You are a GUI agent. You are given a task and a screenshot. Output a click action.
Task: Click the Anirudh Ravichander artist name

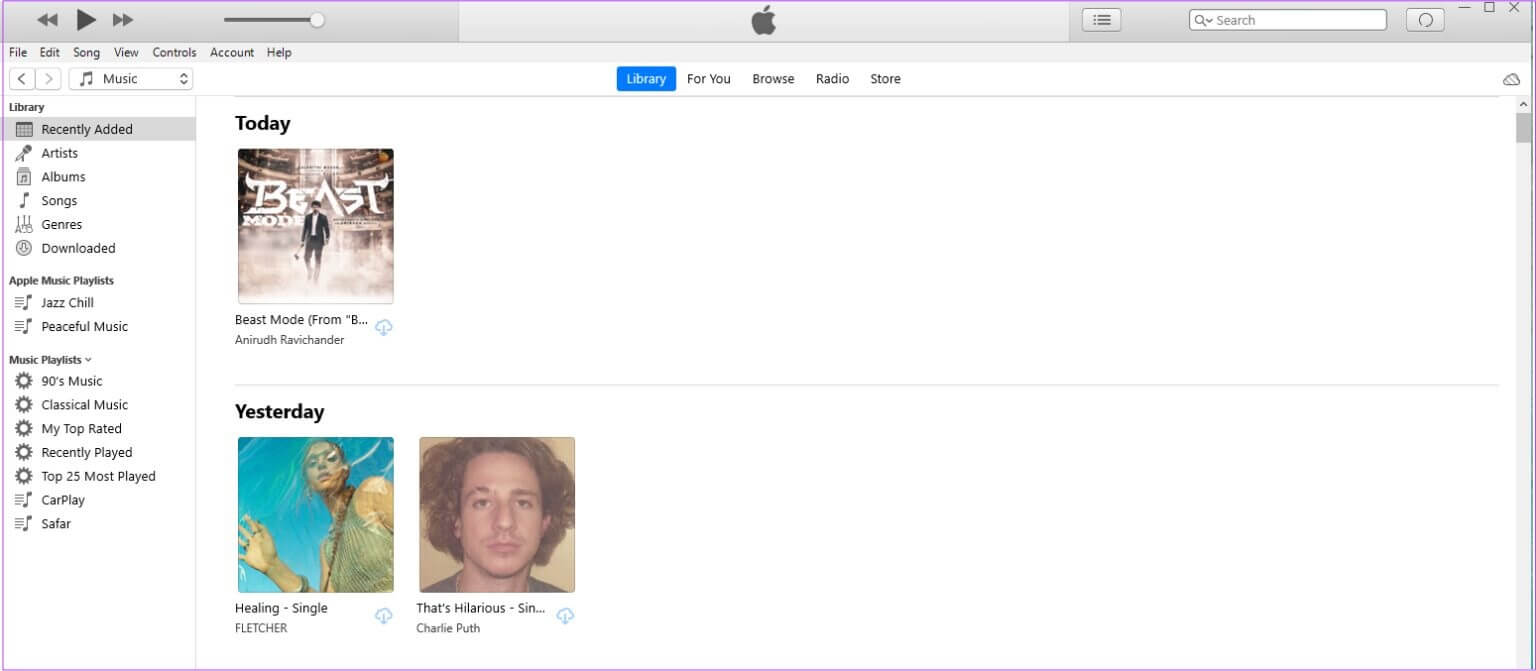(289, 340)
